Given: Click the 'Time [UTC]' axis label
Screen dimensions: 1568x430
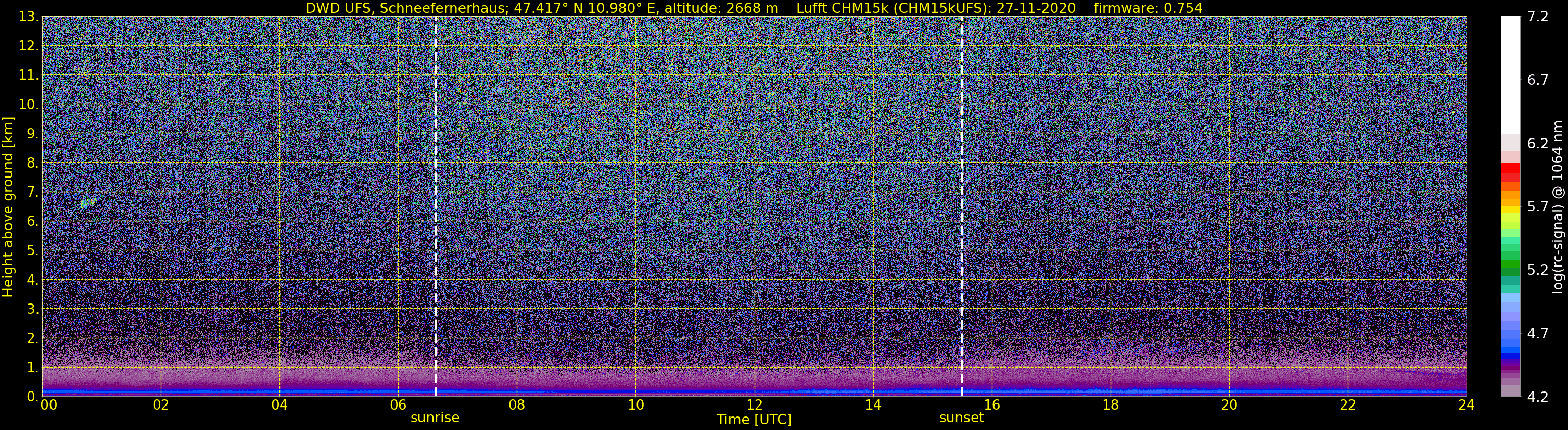Looking at the screenshot, I should click(x=754, y=420).
